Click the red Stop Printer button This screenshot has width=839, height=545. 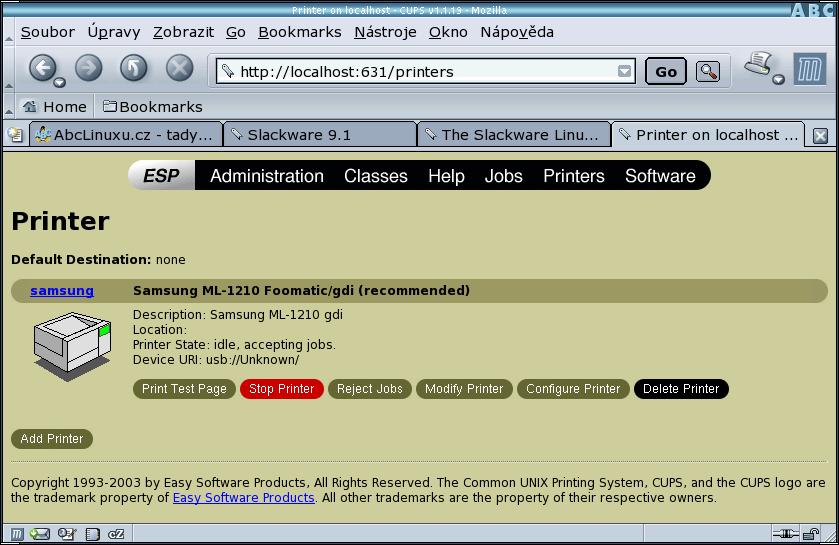coord(281,389)
